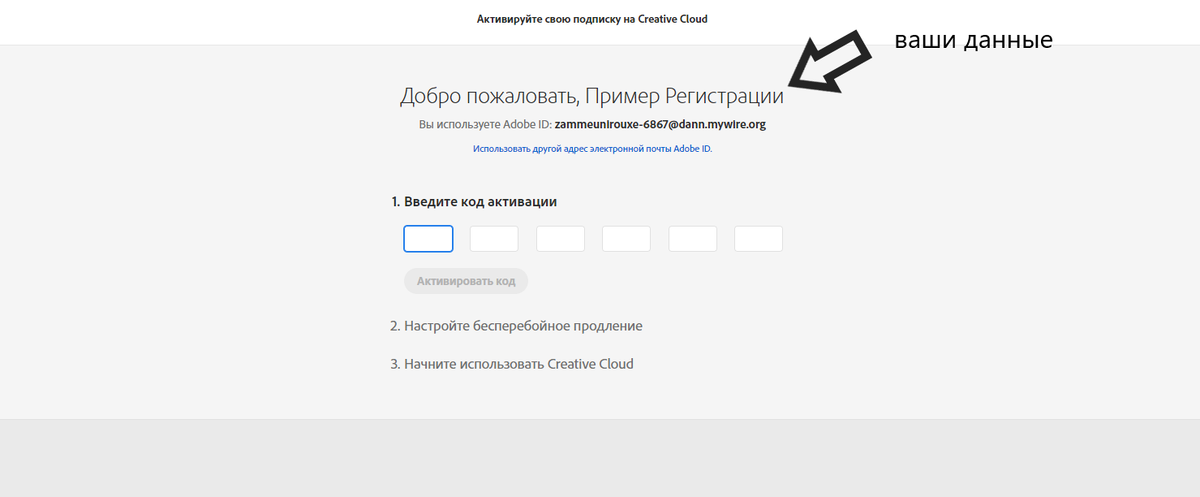Viewport: 1200px width, 497px height.
Task: Click the third activation code input box
Action: click(x=560, y=238)
